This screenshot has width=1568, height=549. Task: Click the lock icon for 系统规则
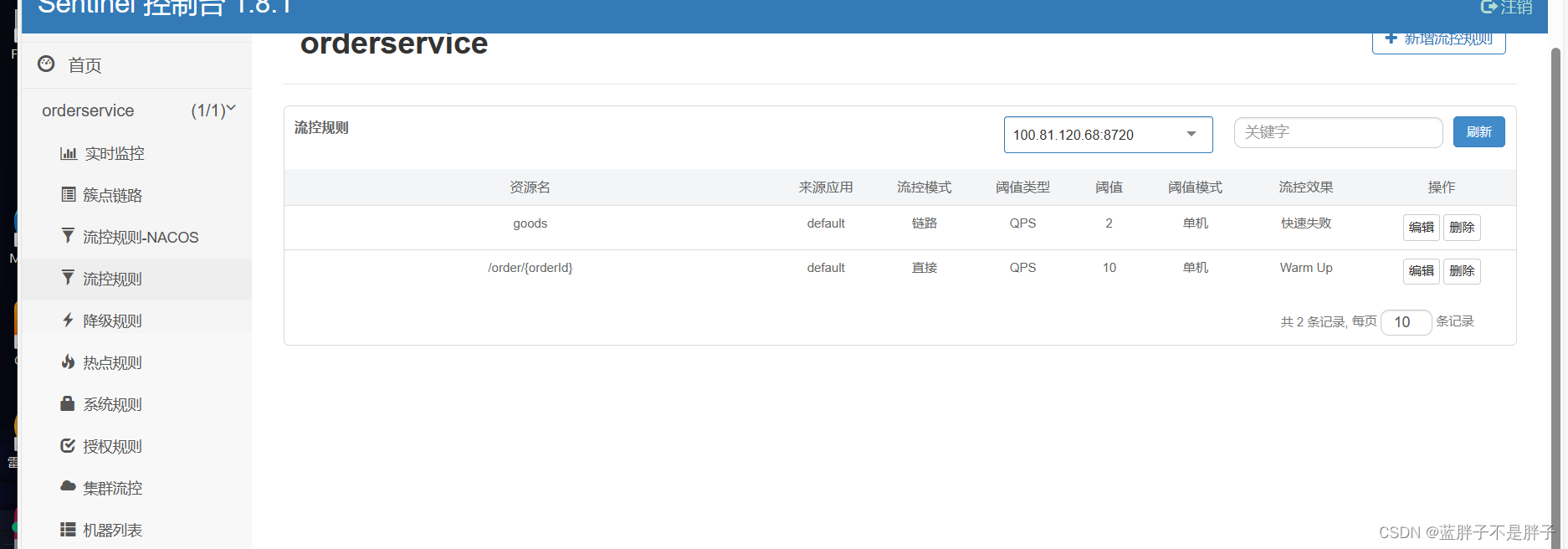pyautogui.click(x=68, y=403)
